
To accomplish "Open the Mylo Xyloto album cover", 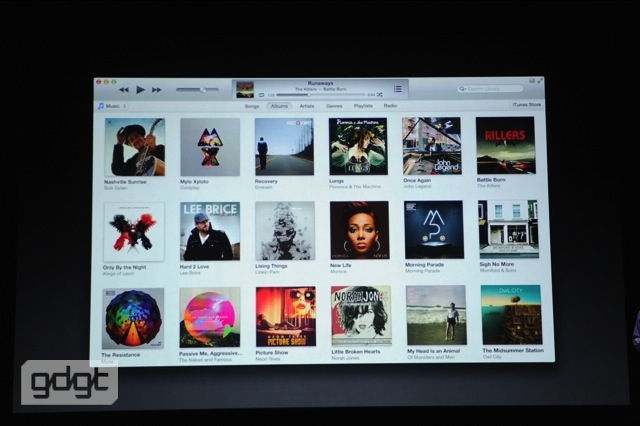I will pos(210,147).
